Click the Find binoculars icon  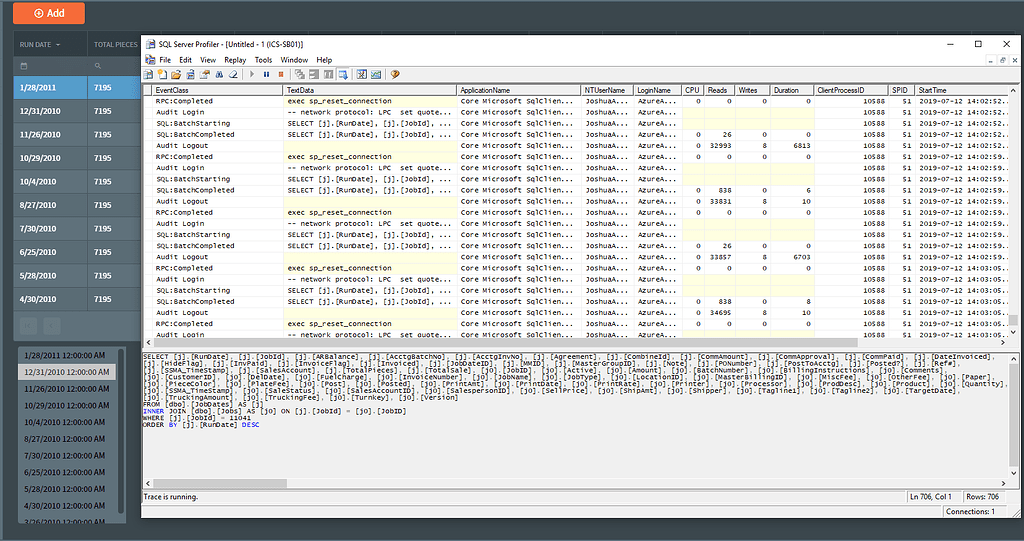(218, 74)
